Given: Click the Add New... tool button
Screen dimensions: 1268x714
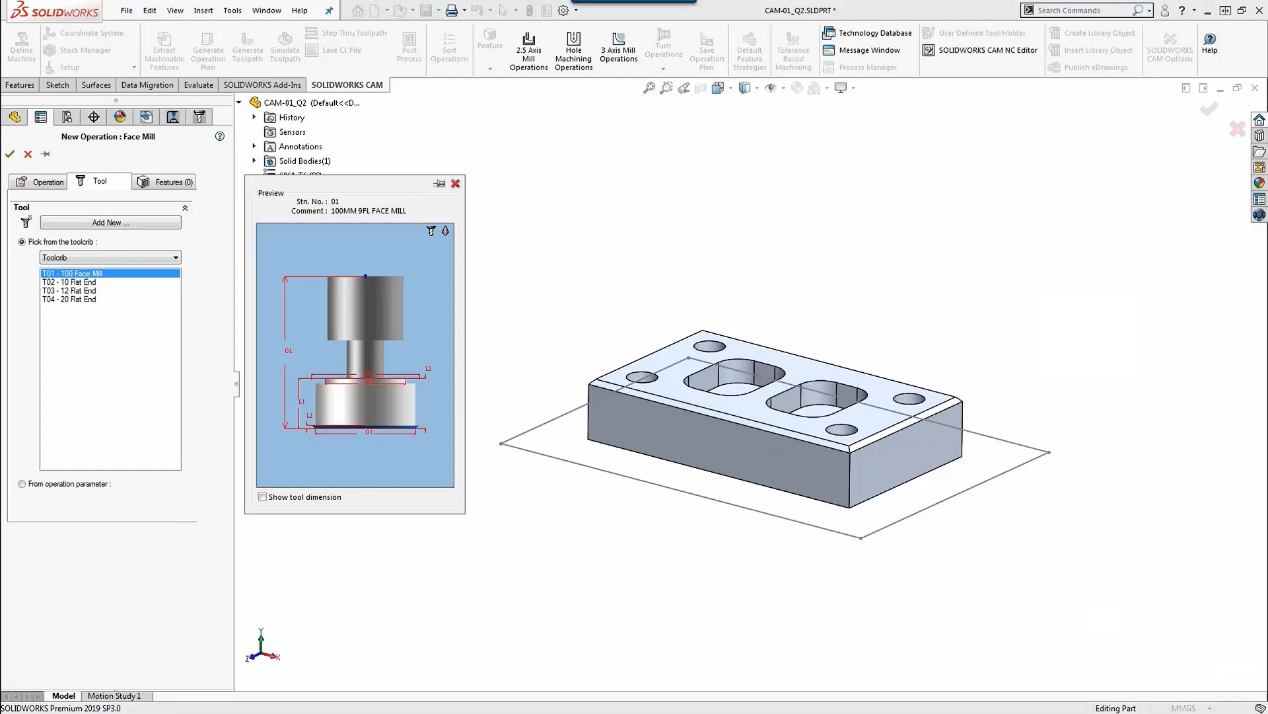Looking at the screenshot, I should (x=109, y=222).
